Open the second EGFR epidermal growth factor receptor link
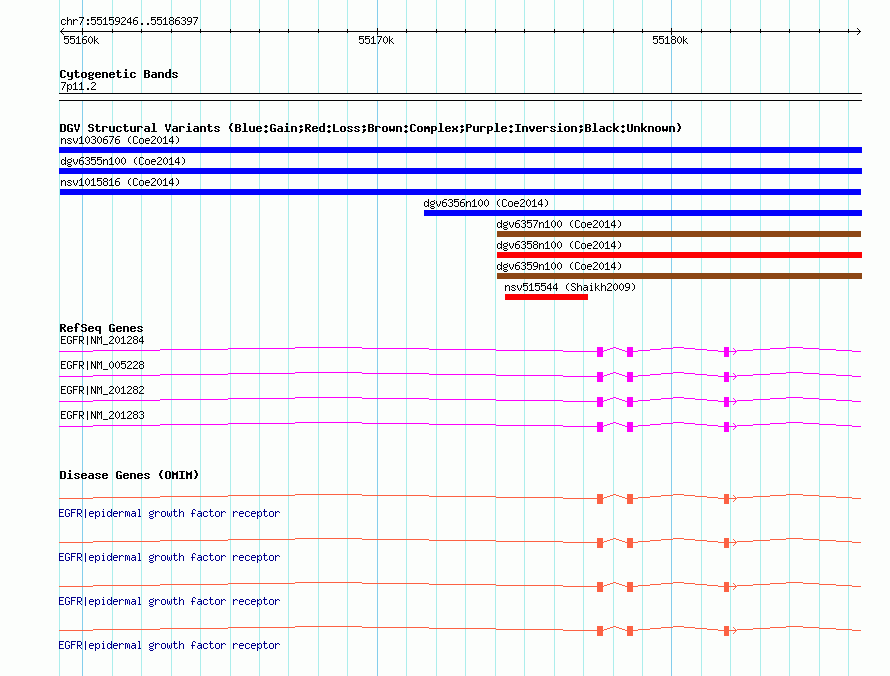This screenshot has width=890, height=676. [x=169, y=557]
